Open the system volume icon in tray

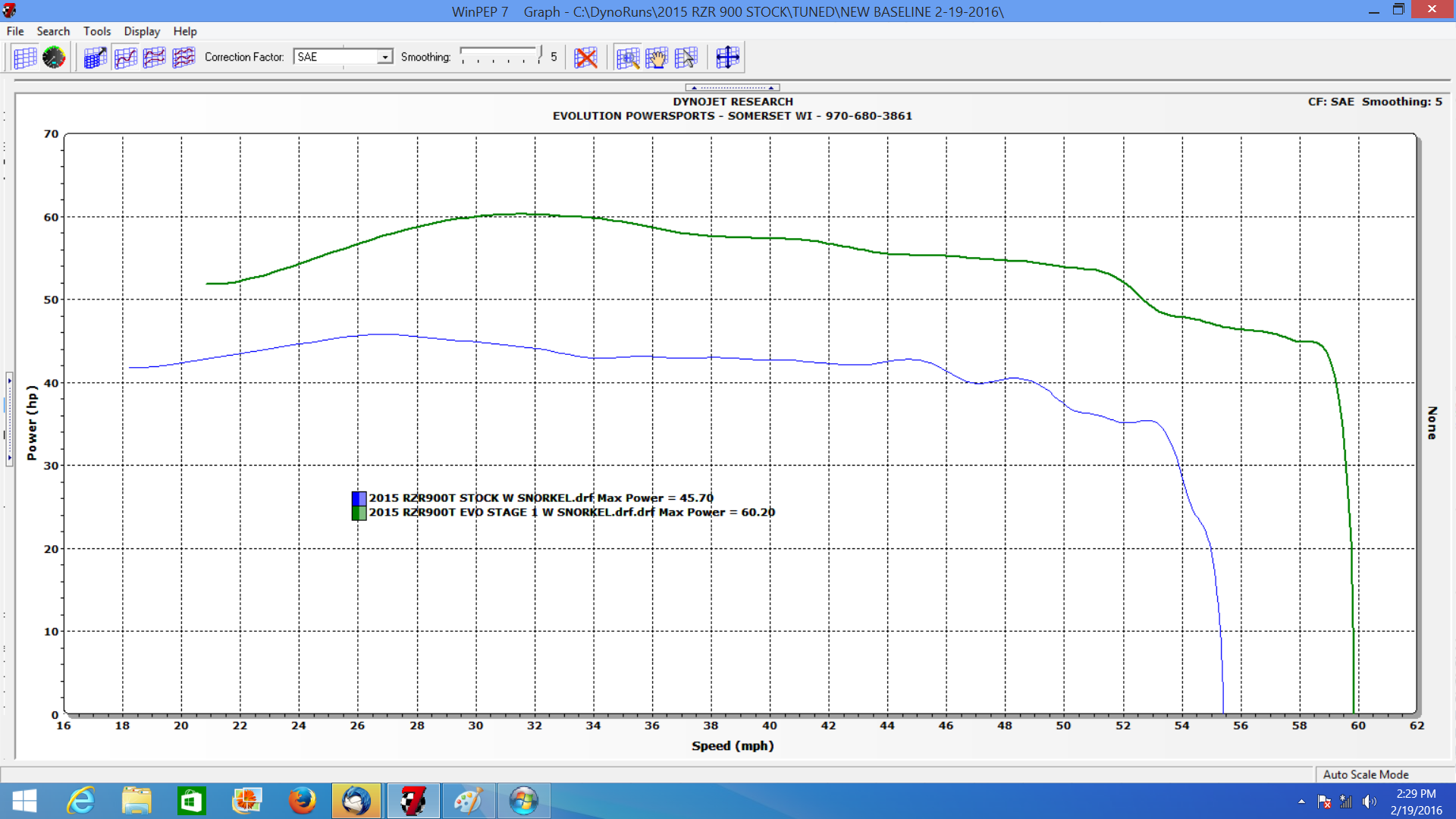pyautogui.click(x=1370, y=802)
